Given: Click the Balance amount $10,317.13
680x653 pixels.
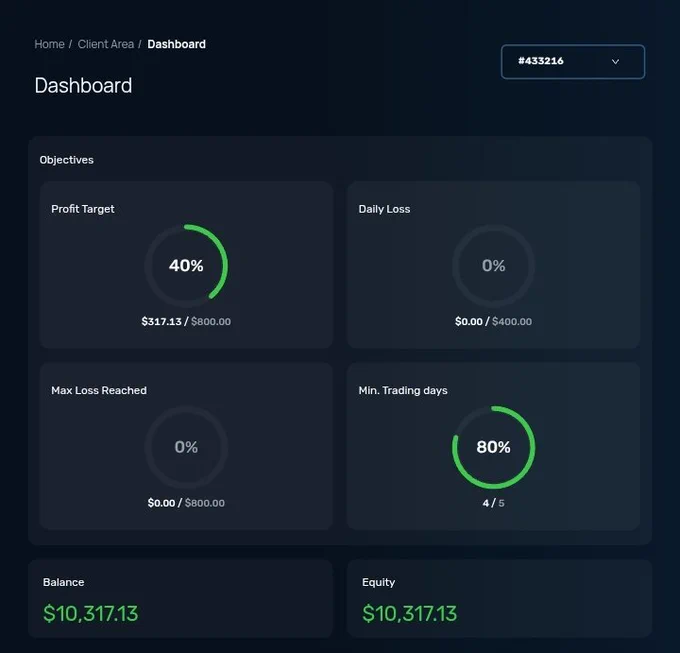Looking at the screenshot, I should click(x=91, y=614).
